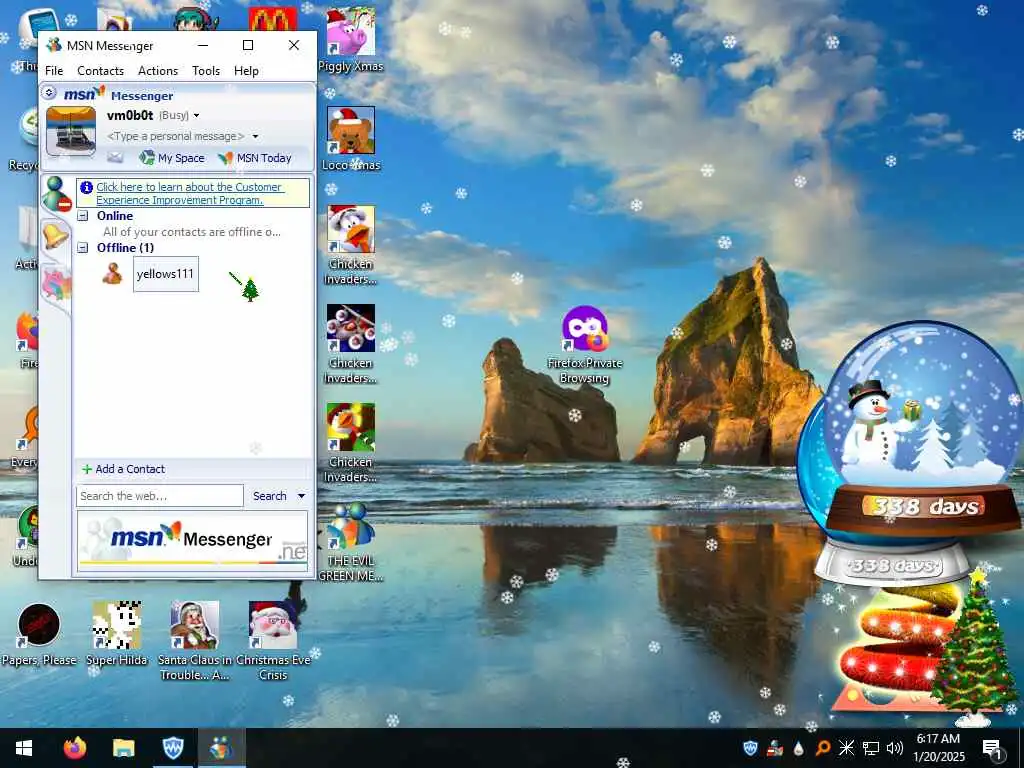The image size is (1024, 768).
Task: Select Christmas Eve Crisis desktop icon
Action: 273,641
